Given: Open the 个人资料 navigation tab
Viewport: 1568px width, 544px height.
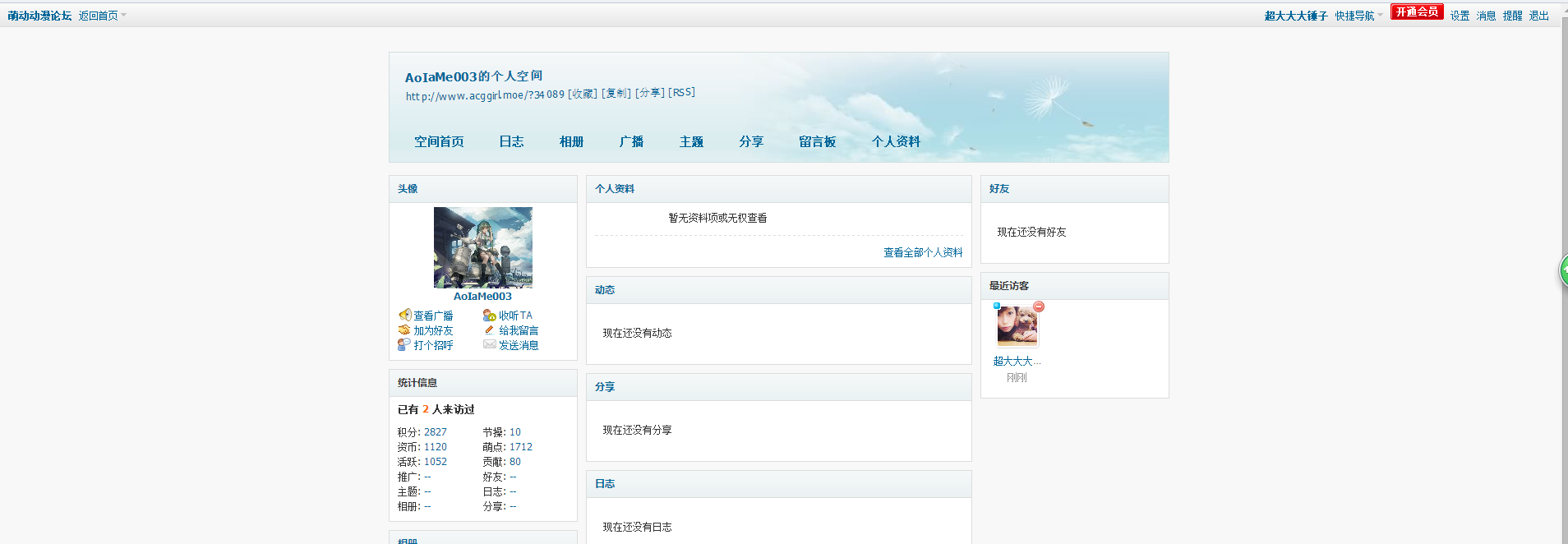Looking at the screenshot, I should pos(896,141).
